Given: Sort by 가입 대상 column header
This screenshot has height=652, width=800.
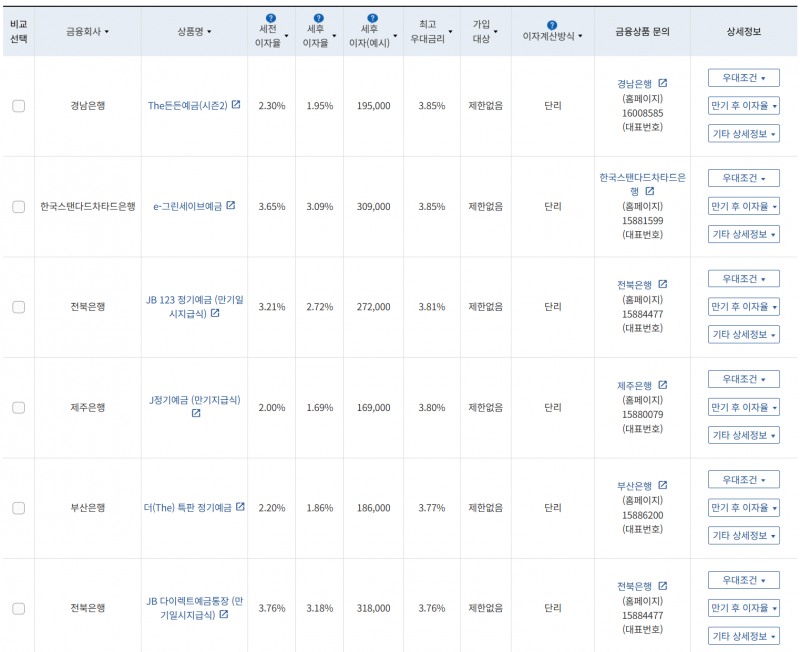Looking at the screenshot, I should [485, 31].
